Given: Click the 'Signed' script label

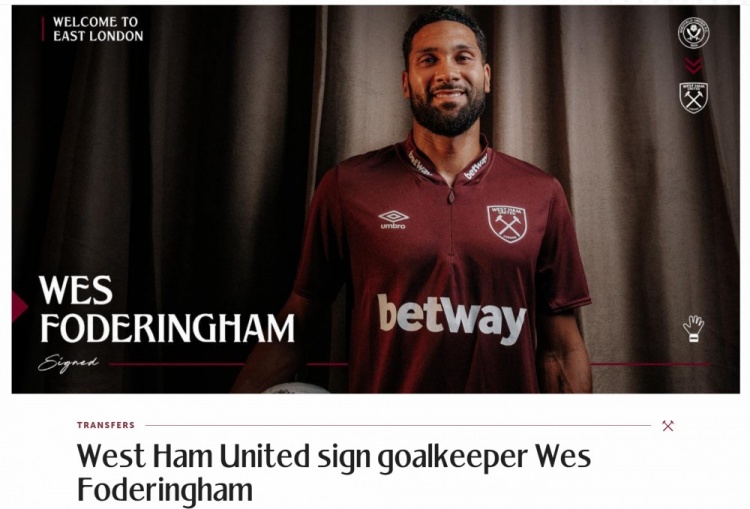Looking at the screenshot, I should [x=68, y=364].
